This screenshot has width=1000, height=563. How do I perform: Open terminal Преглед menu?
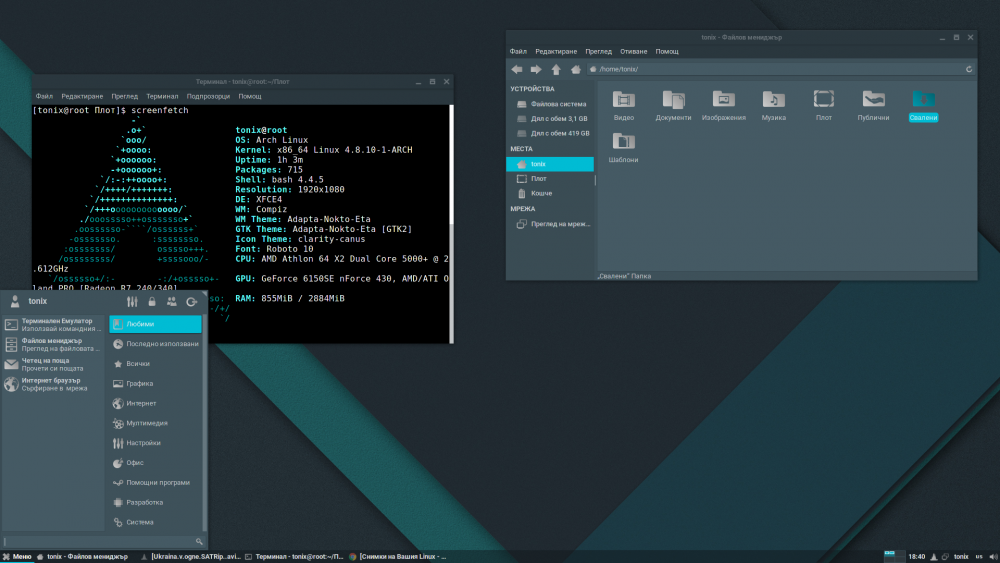(124, 96)
